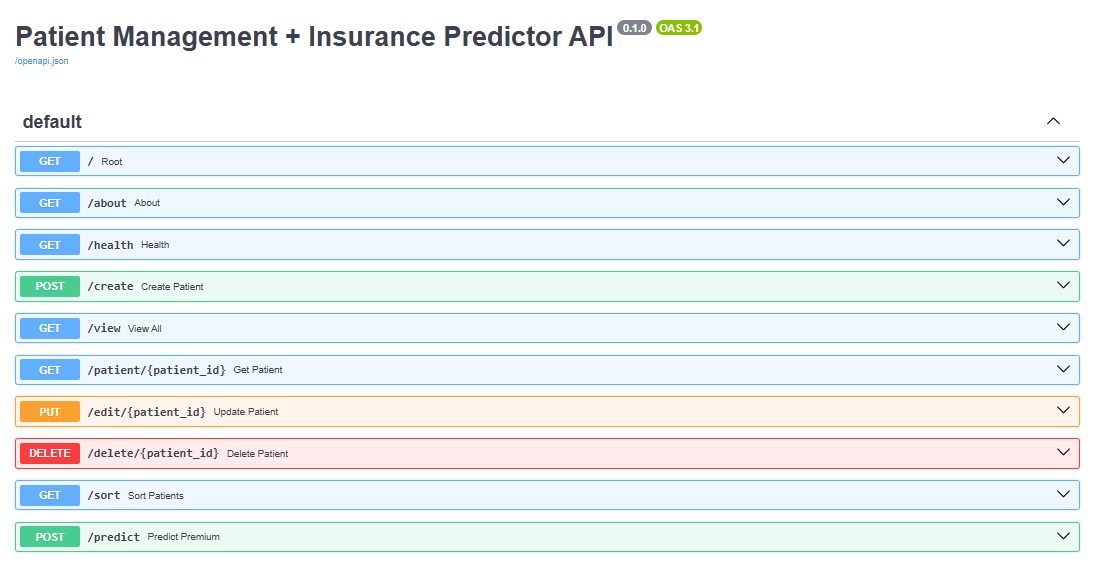Click the Predict Premium description
The image size is (1094, 565).
point(183,537)
